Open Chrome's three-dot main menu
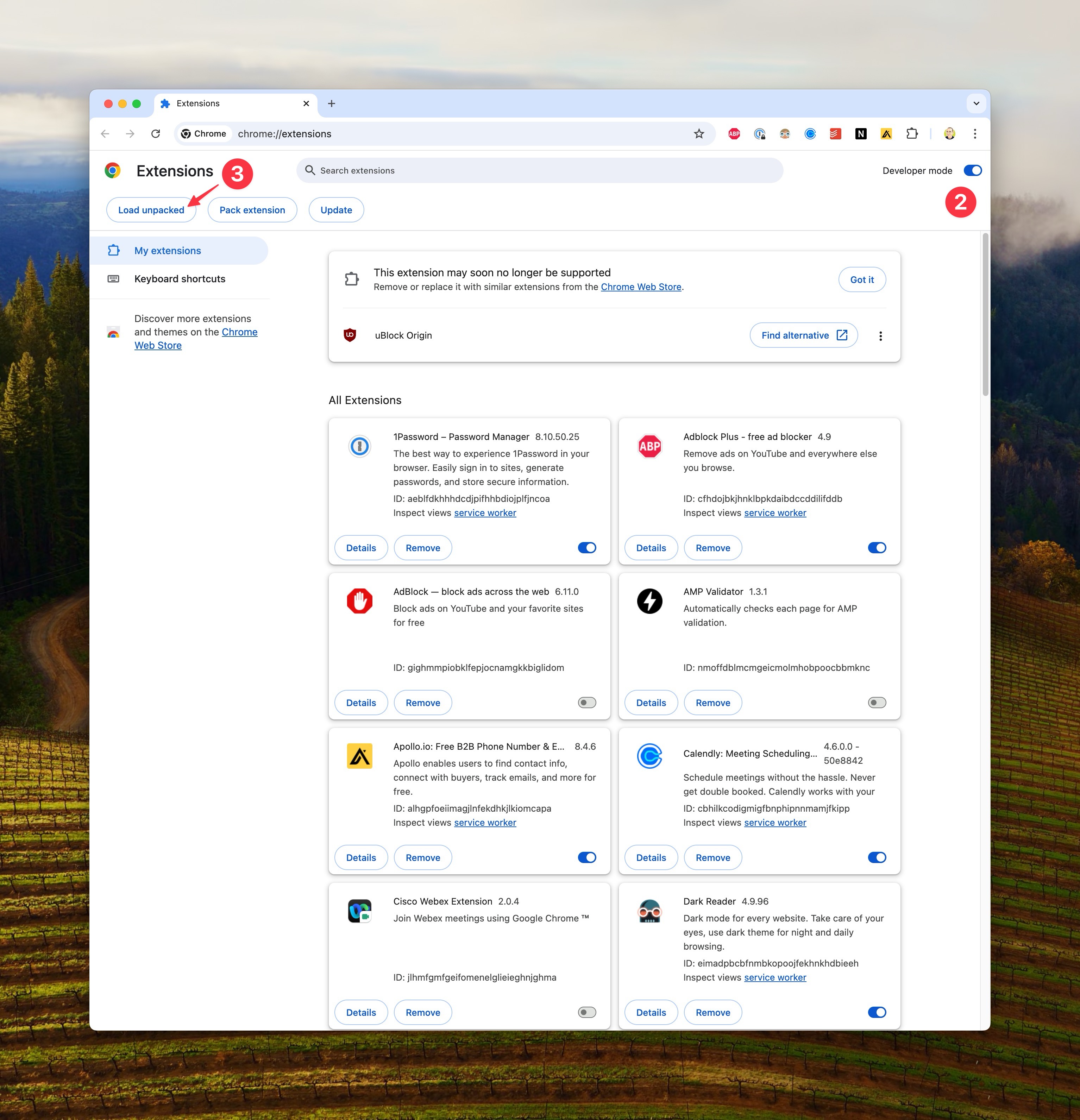This screenshot has width=1080, height=1120. (975, 134)
